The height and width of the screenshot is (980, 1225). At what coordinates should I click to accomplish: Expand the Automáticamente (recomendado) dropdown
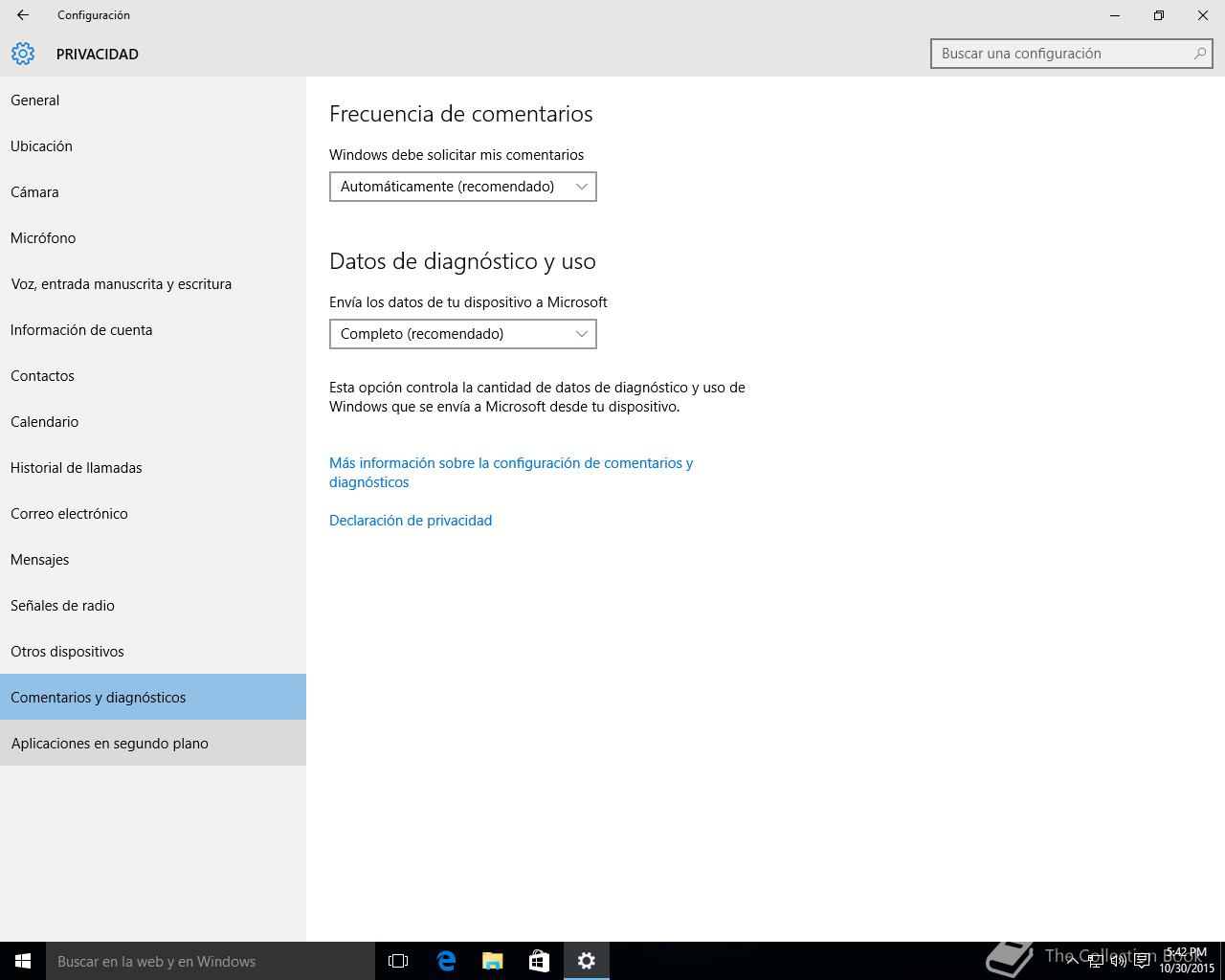(463, 187)
